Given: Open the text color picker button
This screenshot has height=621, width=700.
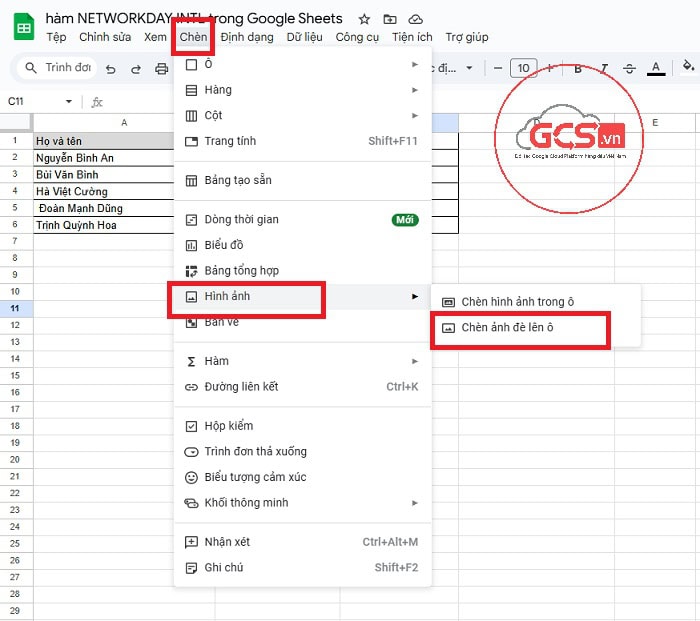Looking at the screenshot, I should (x=656, y=69).
